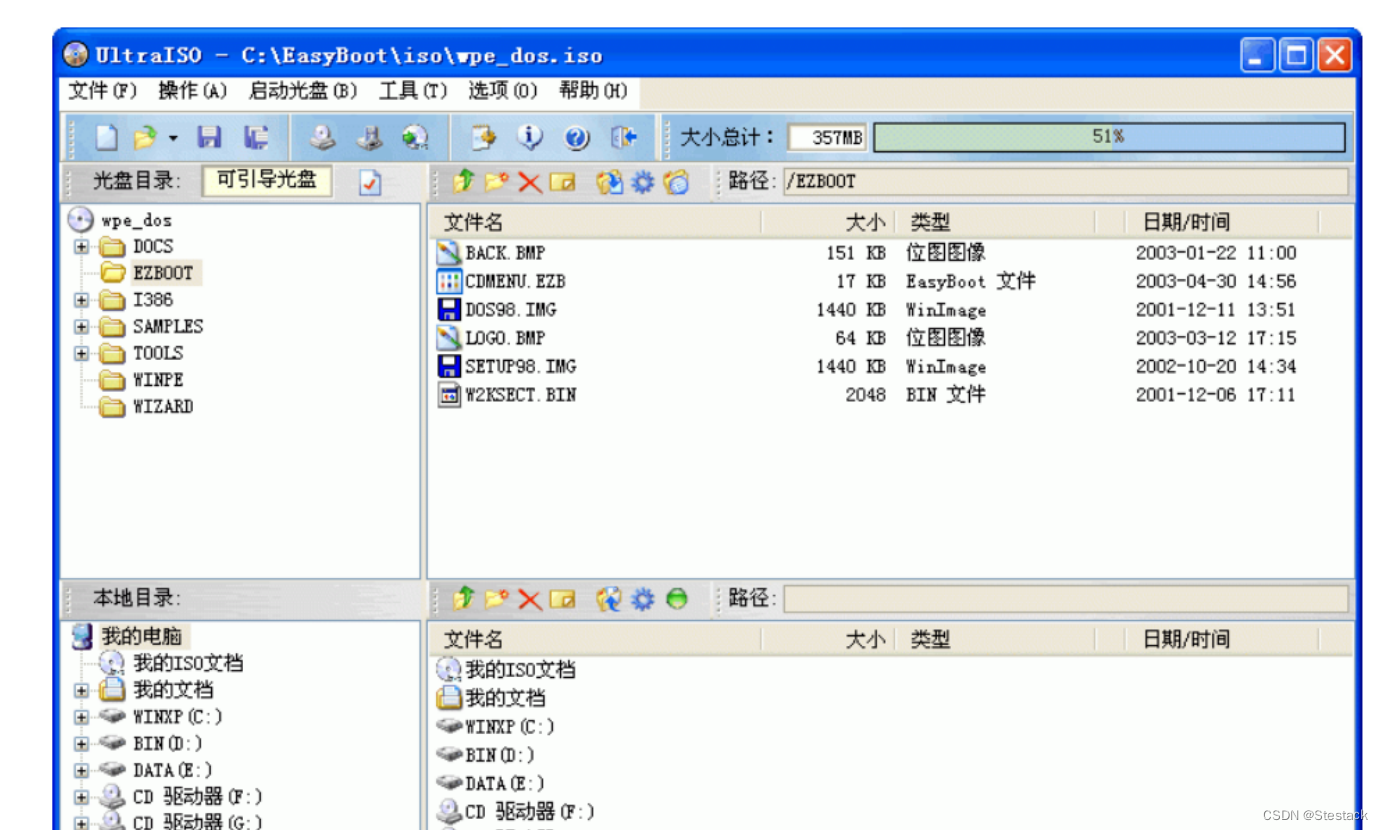Click the blue question mark help icon
This screenshot has width=1383, height=830.
(x=577, y=138)
